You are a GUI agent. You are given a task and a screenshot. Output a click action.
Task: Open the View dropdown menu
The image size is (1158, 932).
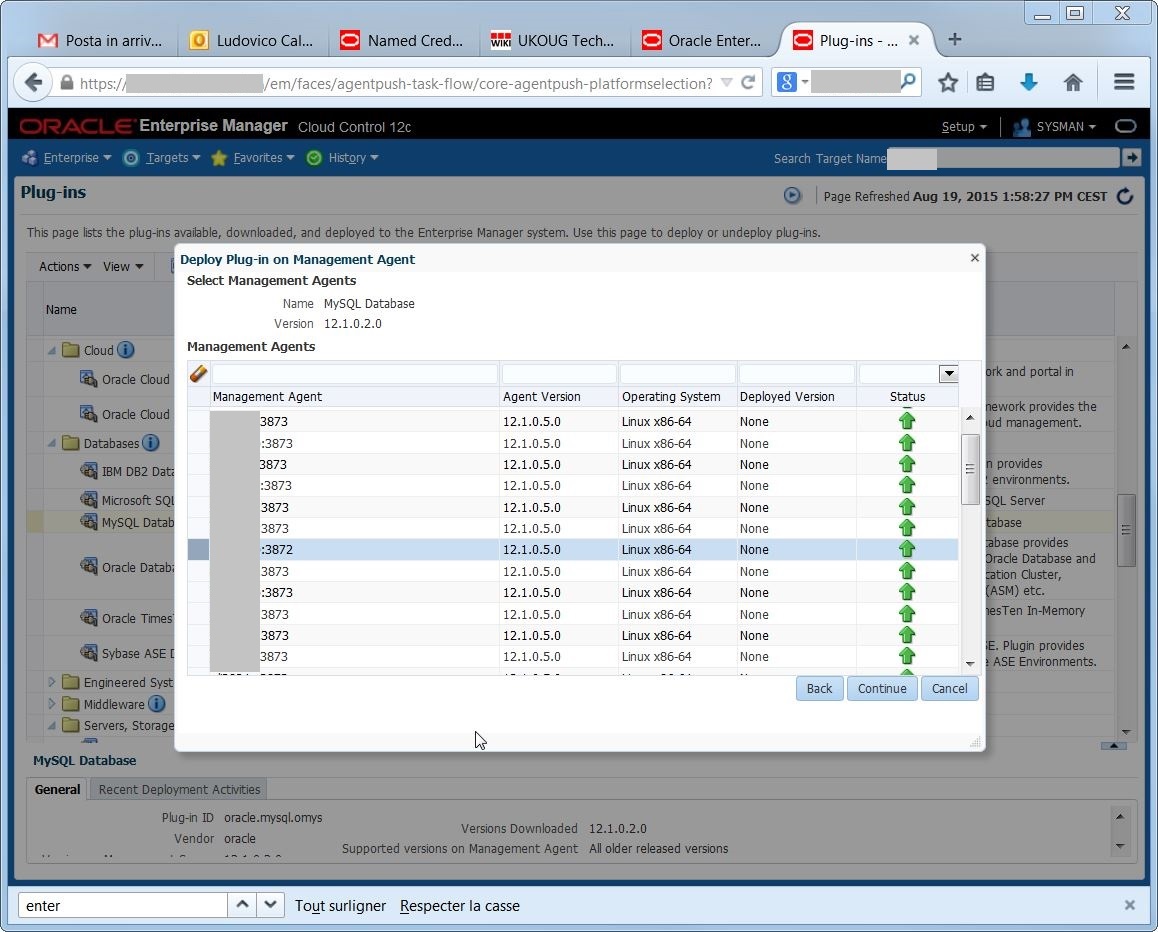tap(123, 267)
